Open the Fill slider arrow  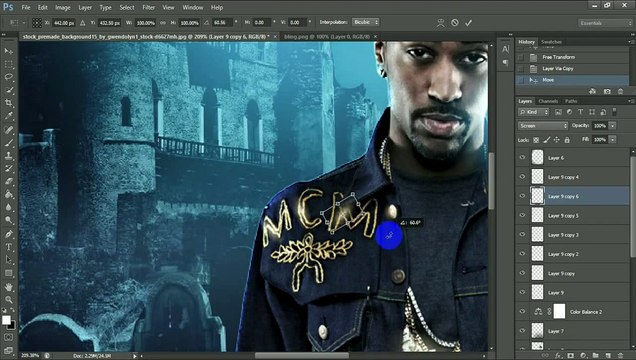[612, 139]
